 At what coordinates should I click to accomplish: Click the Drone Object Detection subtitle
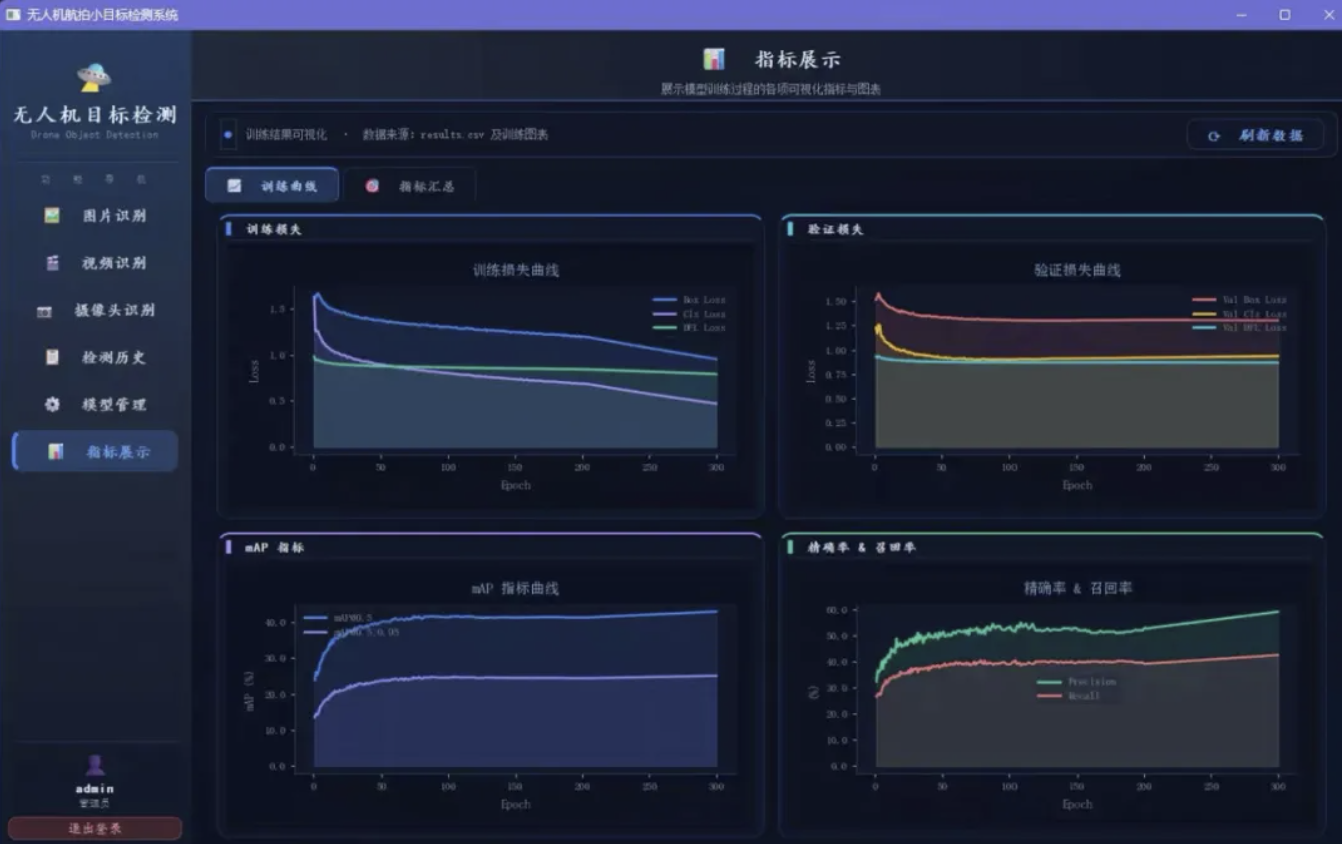pos(95,135)
